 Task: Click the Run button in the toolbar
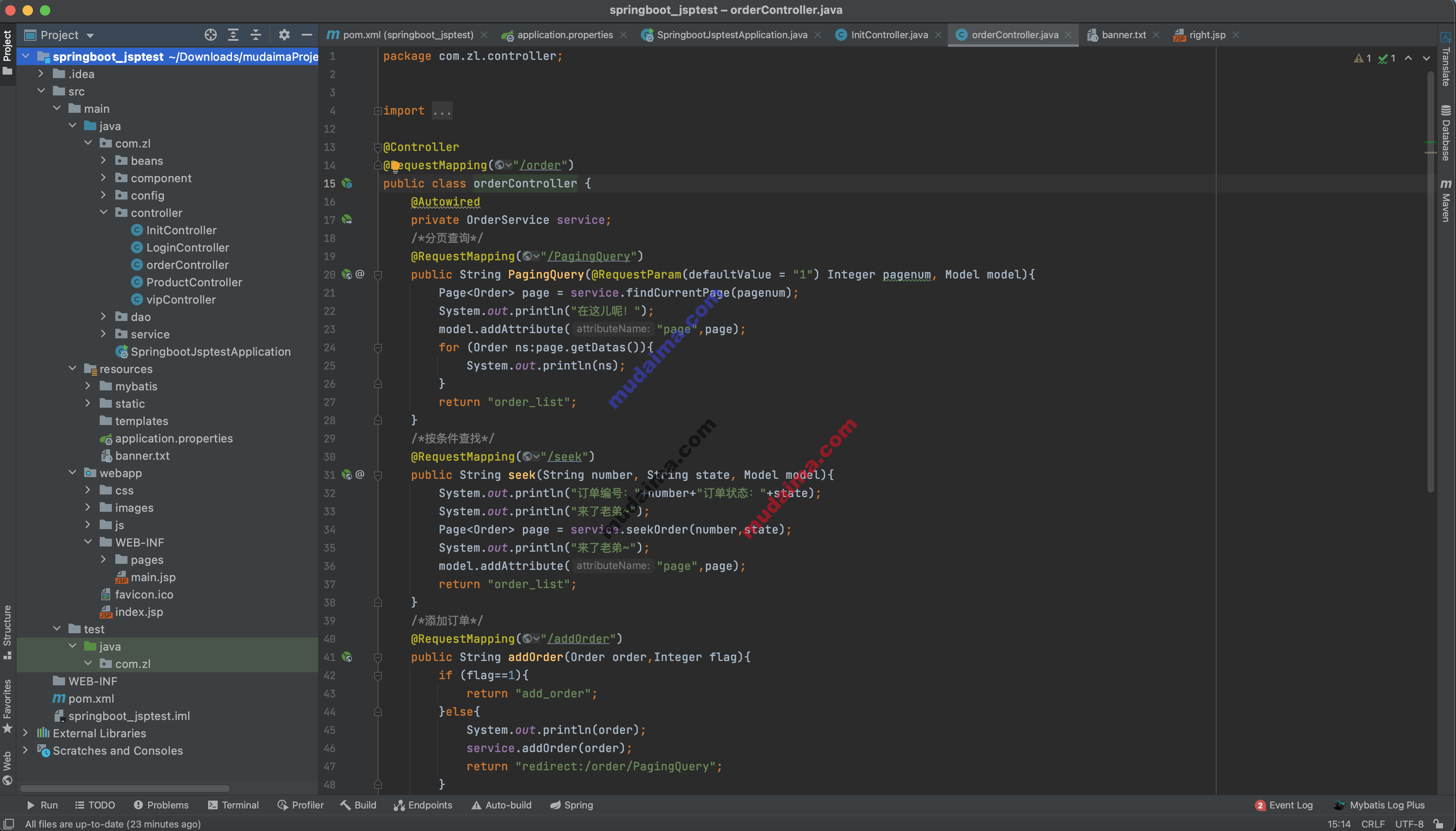[41, 804]
